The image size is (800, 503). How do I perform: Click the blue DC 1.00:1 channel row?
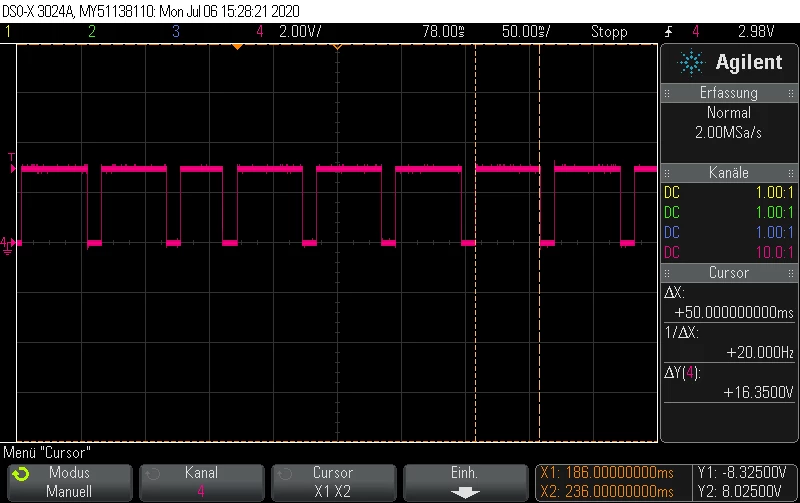pos(729,232)
